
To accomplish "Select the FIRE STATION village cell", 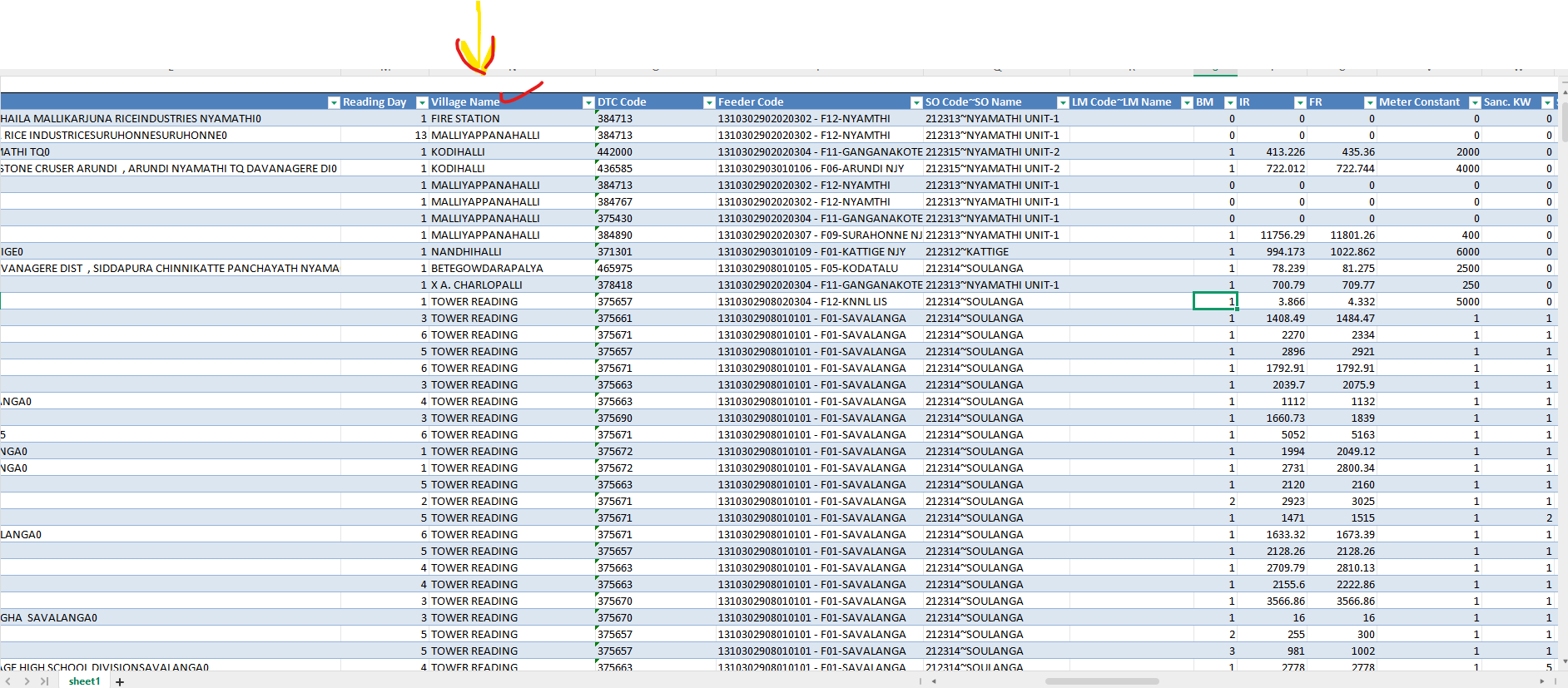I will coord(465,119).
